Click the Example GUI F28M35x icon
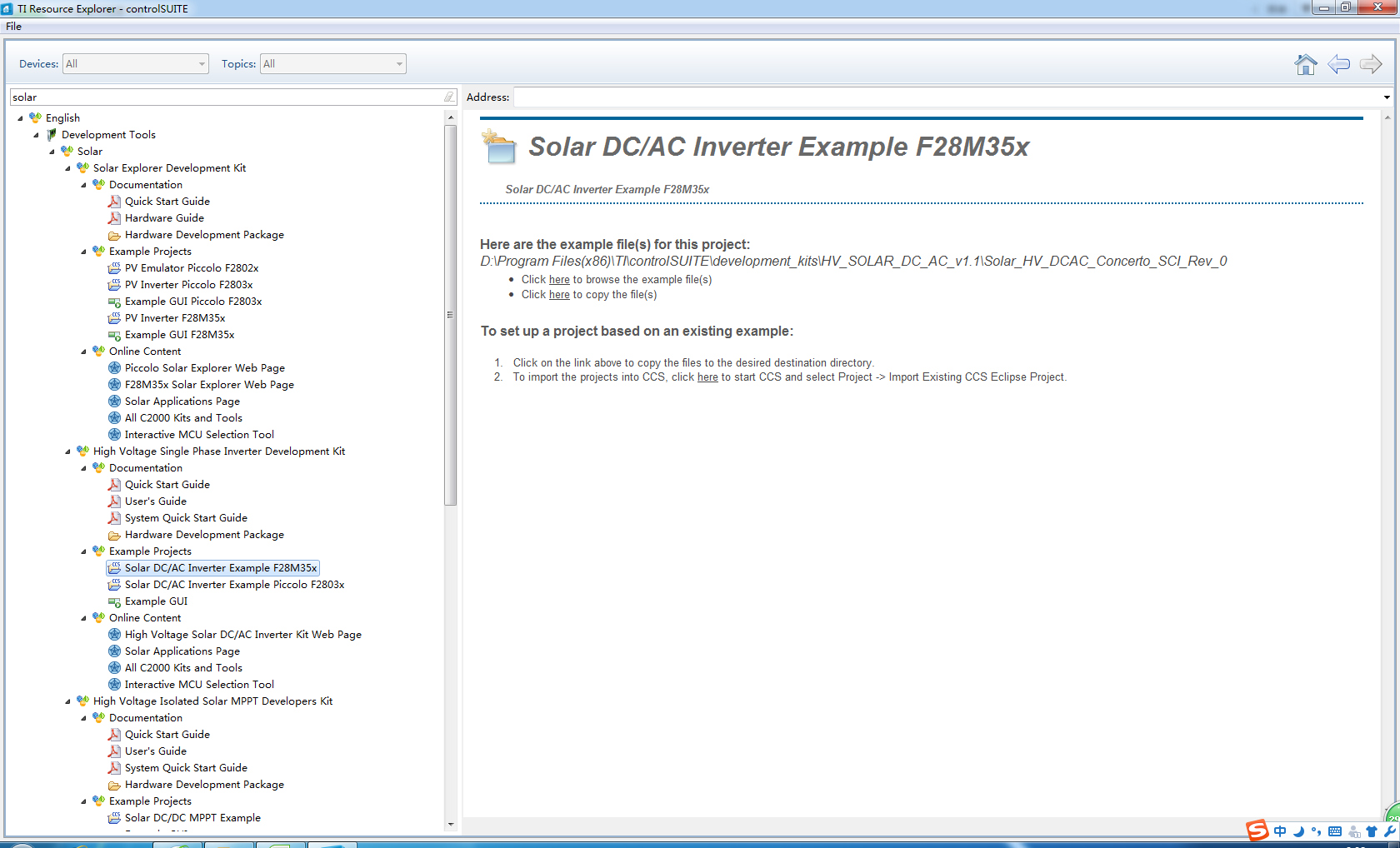This screenshot has height=848, width=1400. (114, 335)
